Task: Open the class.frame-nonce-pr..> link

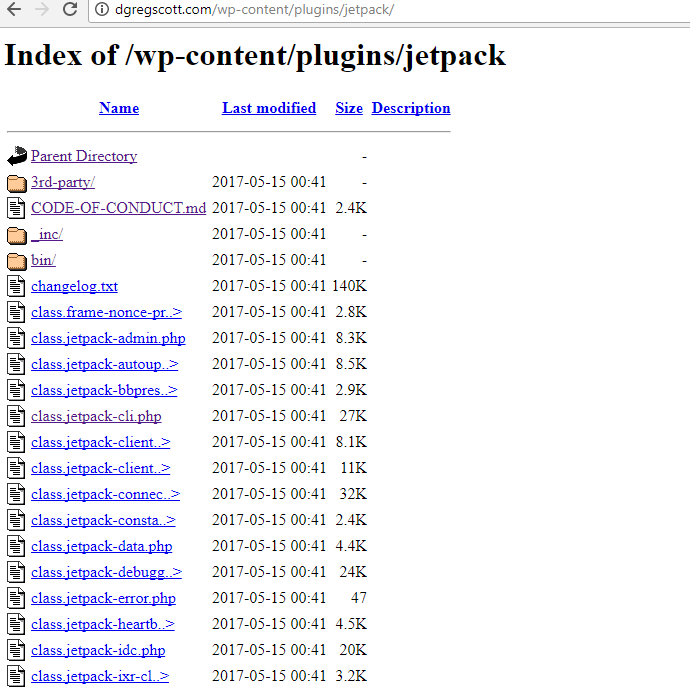Action: point(106,312)
